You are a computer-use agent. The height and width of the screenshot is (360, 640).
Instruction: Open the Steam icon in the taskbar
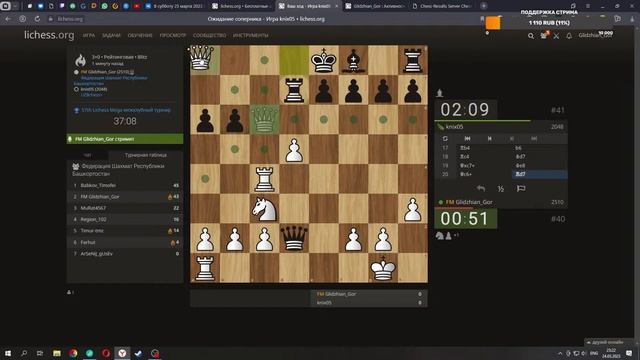click(x=138, y=353)
